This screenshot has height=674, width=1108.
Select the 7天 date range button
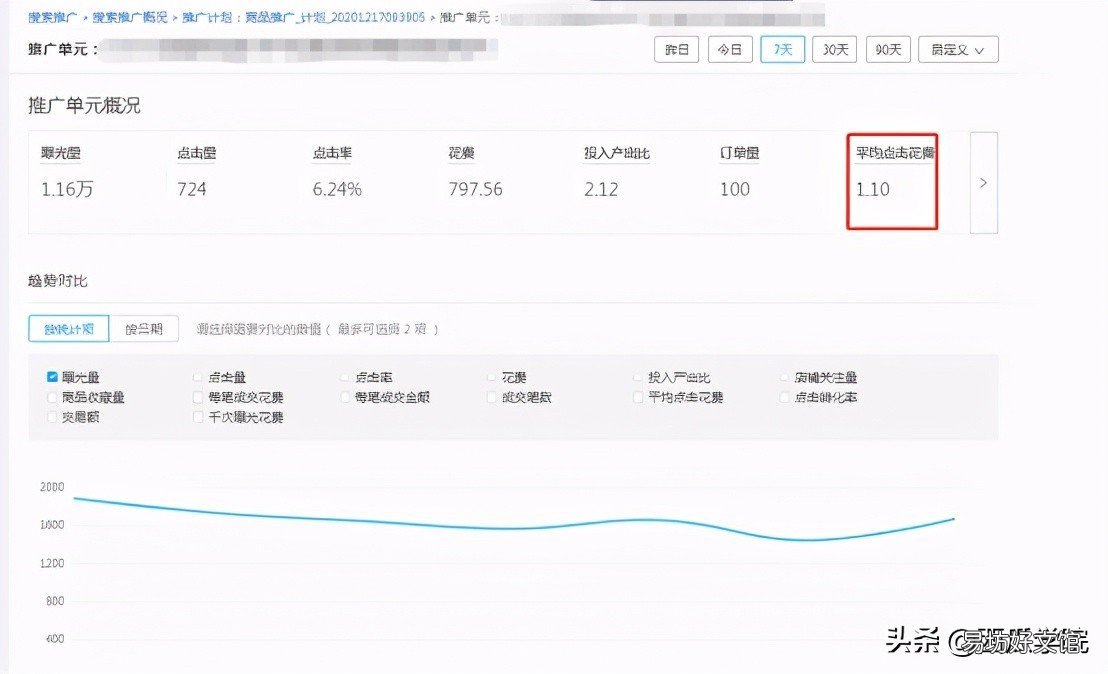(782, 49)
